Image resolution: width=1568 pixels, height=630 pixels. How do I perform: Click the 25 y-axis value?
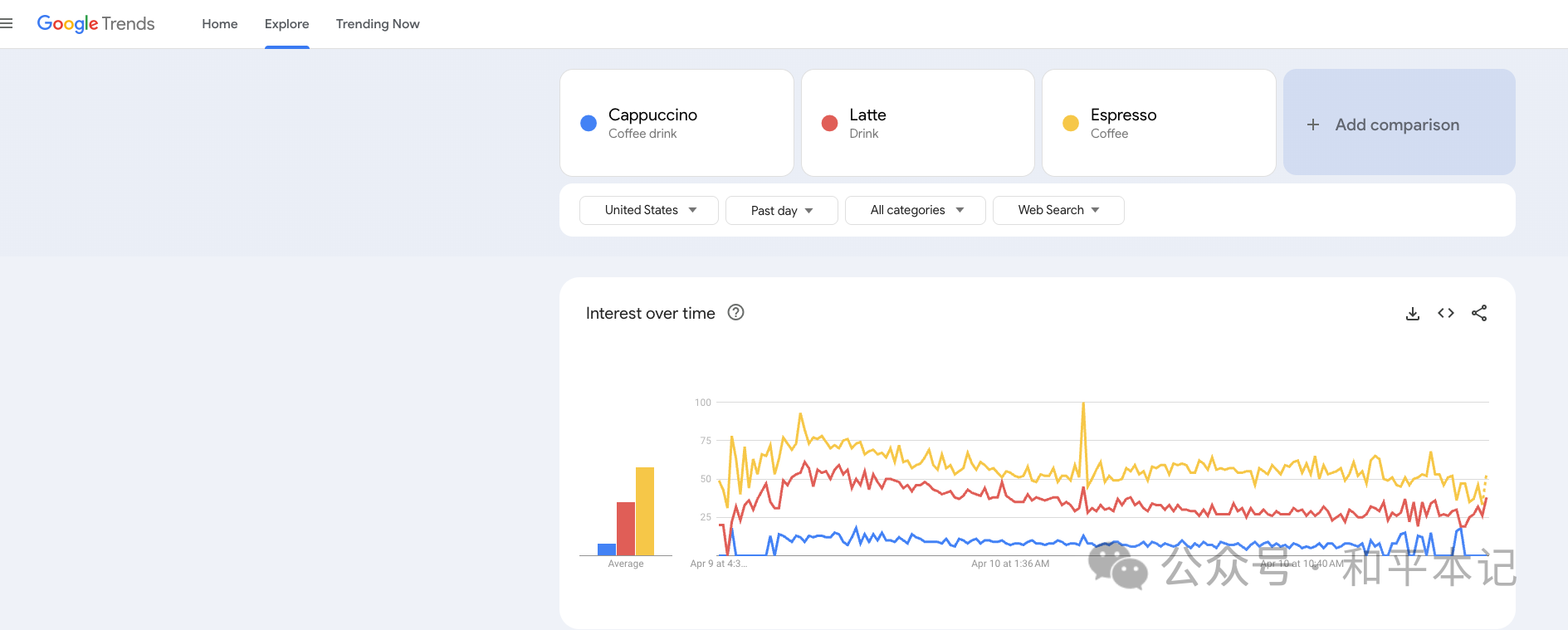tap(706, 517)
